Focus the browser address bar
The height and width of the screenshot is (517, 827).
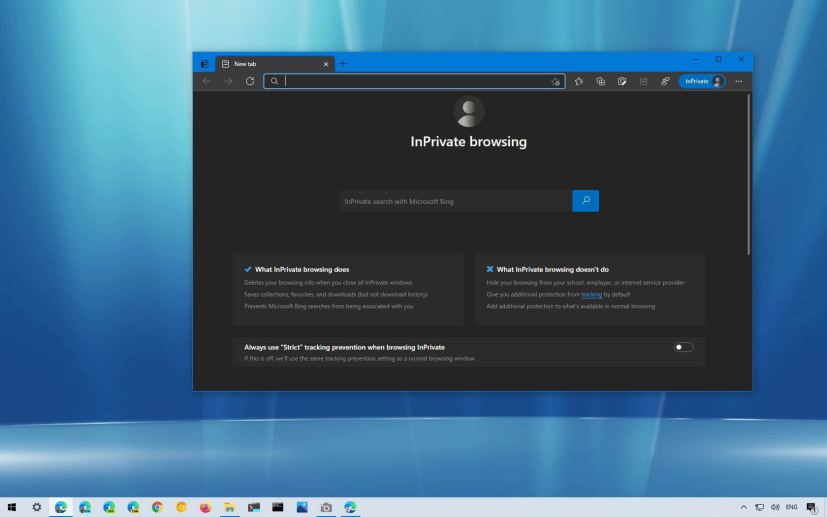coord(415,81)
